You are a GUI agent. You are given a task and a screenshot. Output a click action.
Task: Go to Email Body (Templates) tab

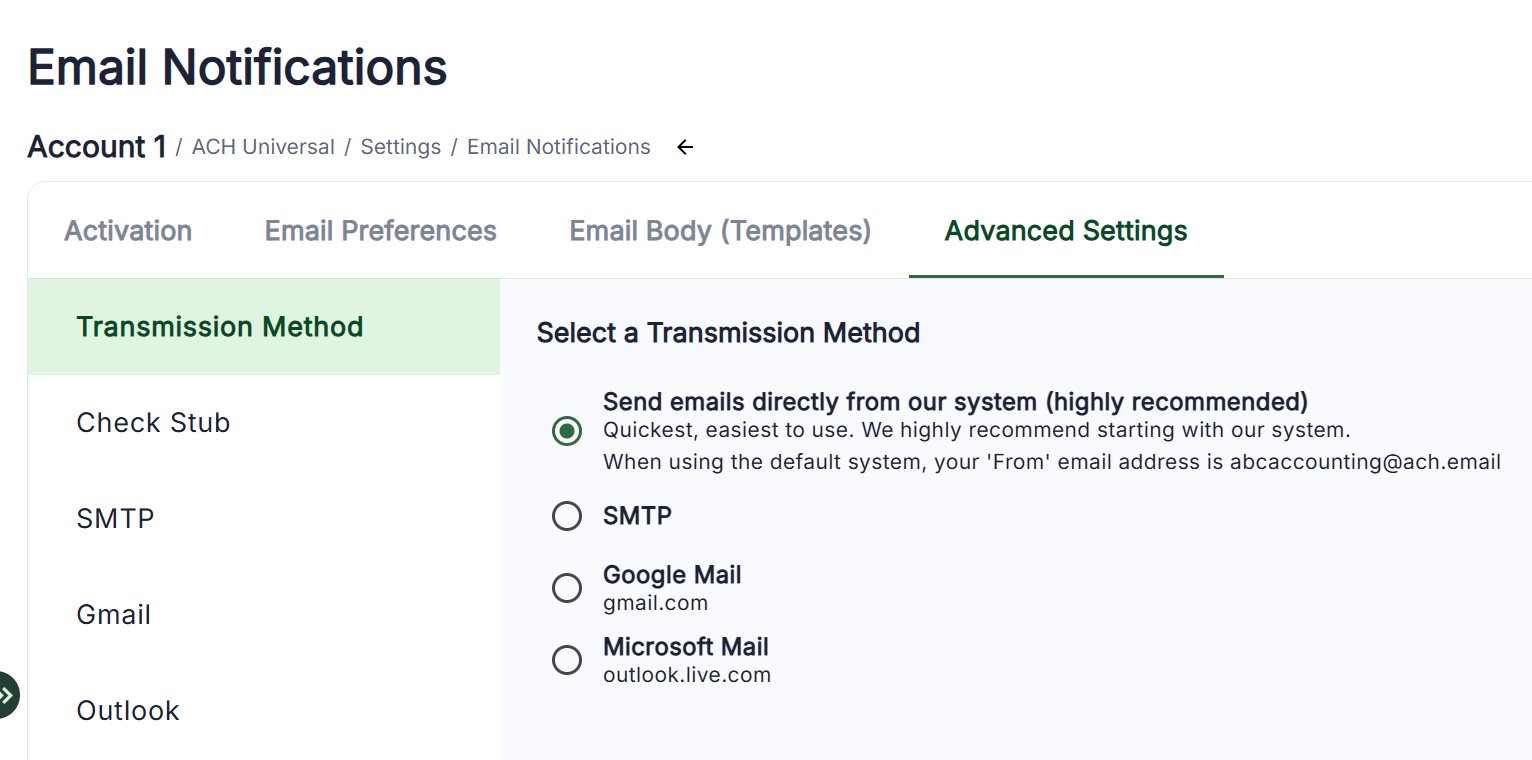[x=720, y=231]
